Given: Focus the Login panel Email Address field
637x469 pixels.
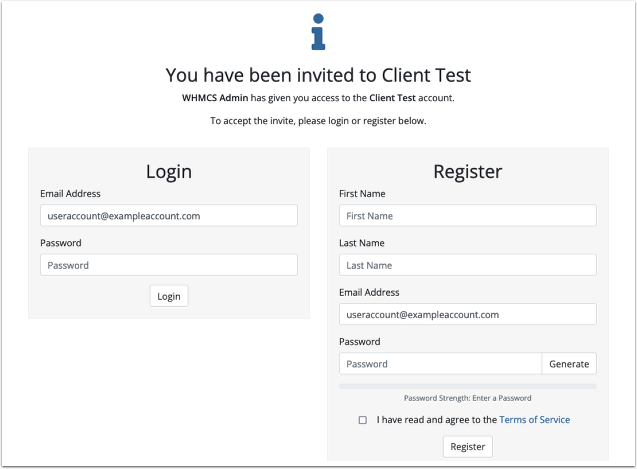Looking at the screenshot, I should (x=169, y=215).
